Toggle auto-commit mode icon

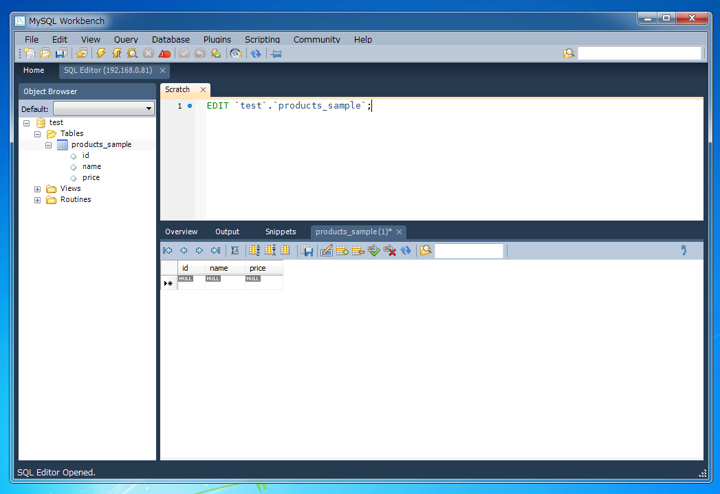(x=216, y=53)
